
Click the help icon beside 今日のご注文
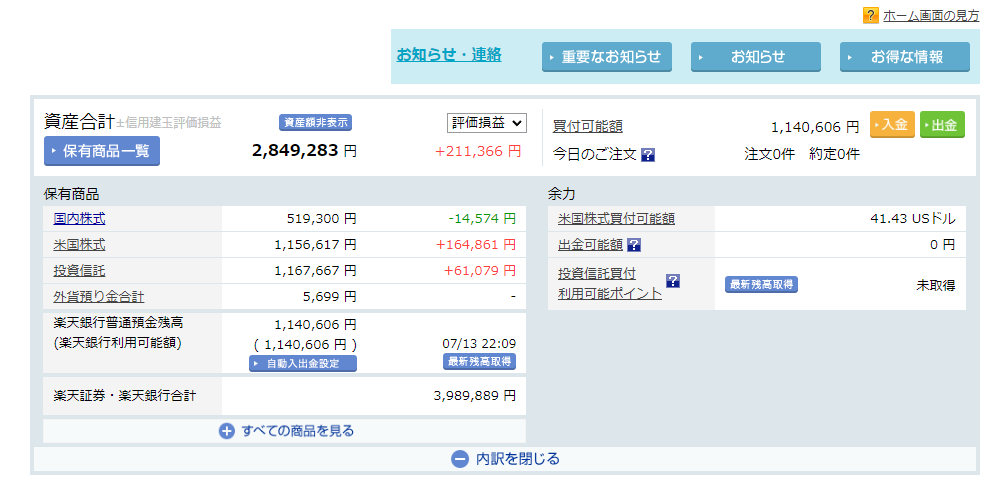coord(648,155)
